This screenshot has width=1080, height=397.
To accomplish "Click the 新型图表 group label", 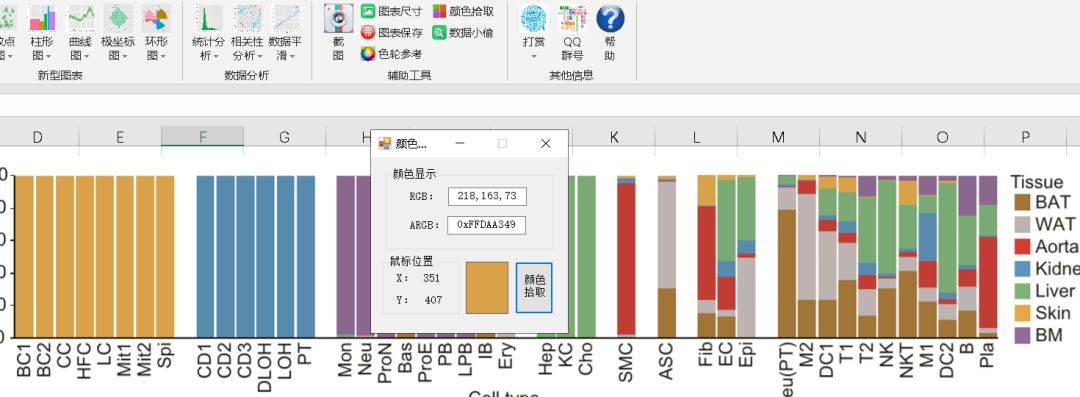I will (x=61, y=75).
